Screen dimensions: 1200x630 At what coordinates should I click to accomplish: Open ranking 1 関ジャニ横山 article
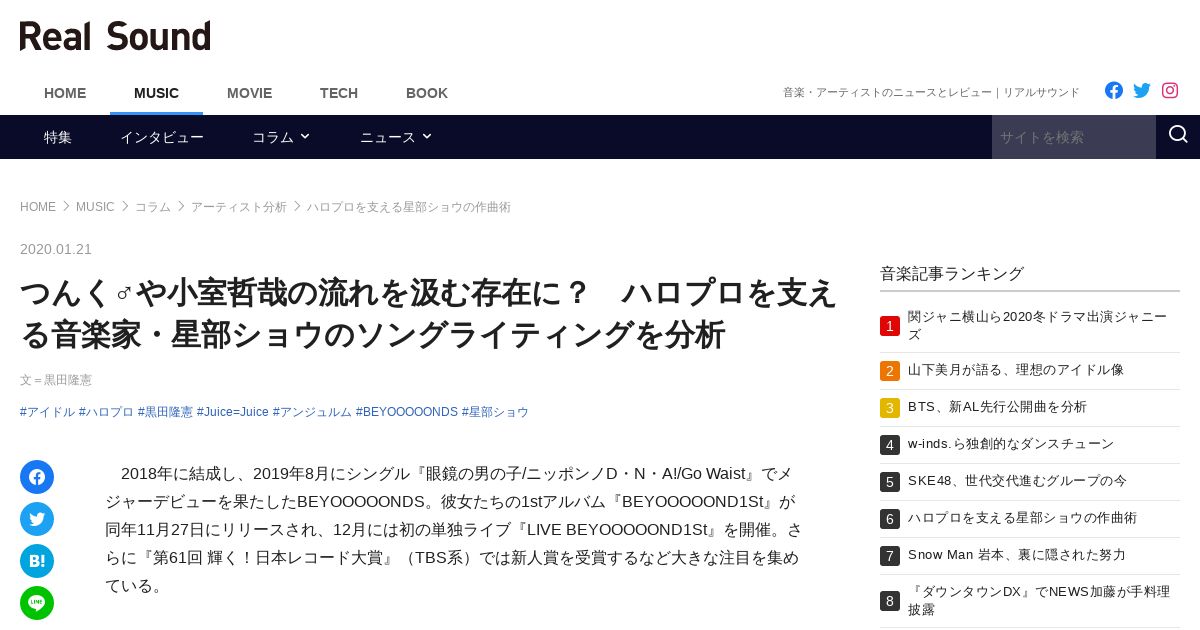[1030, 326]
